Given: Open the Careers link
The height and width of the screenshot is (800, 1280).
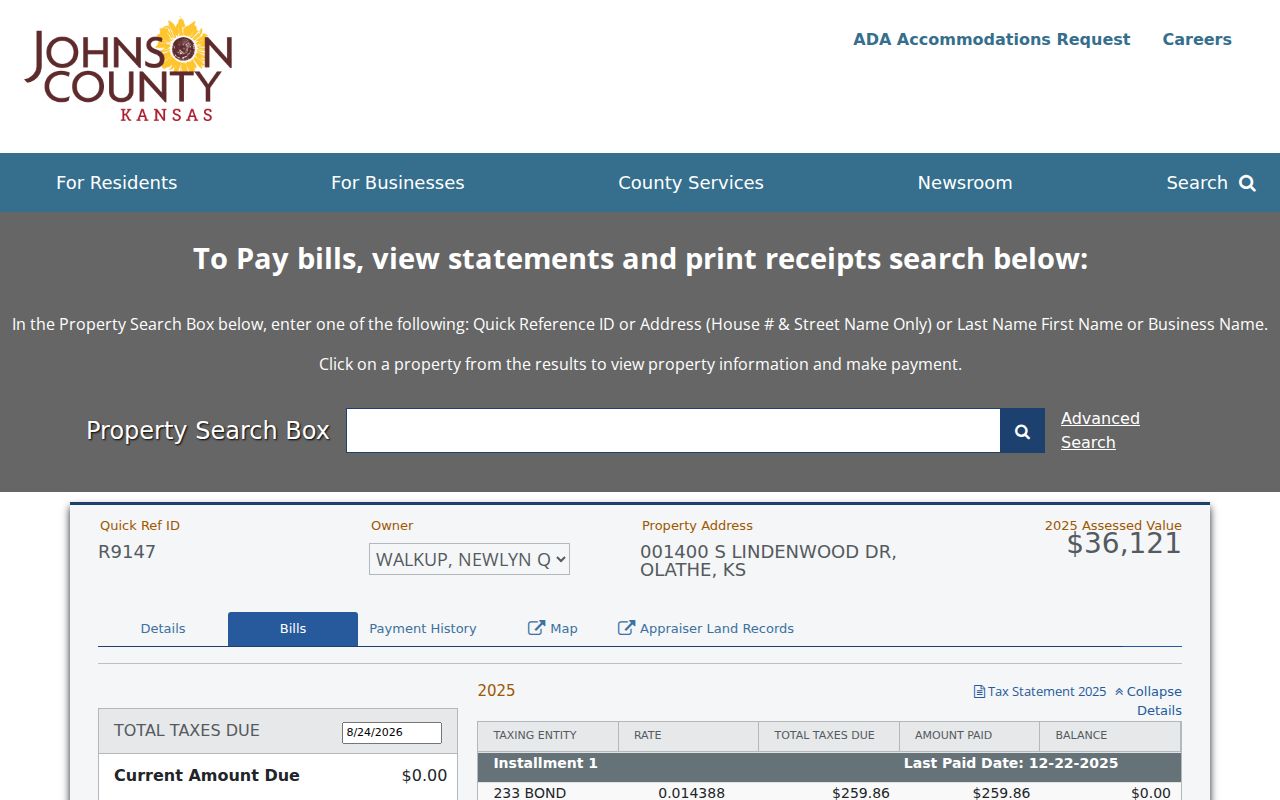Looking at the screenshot, I should [1196, 39].
